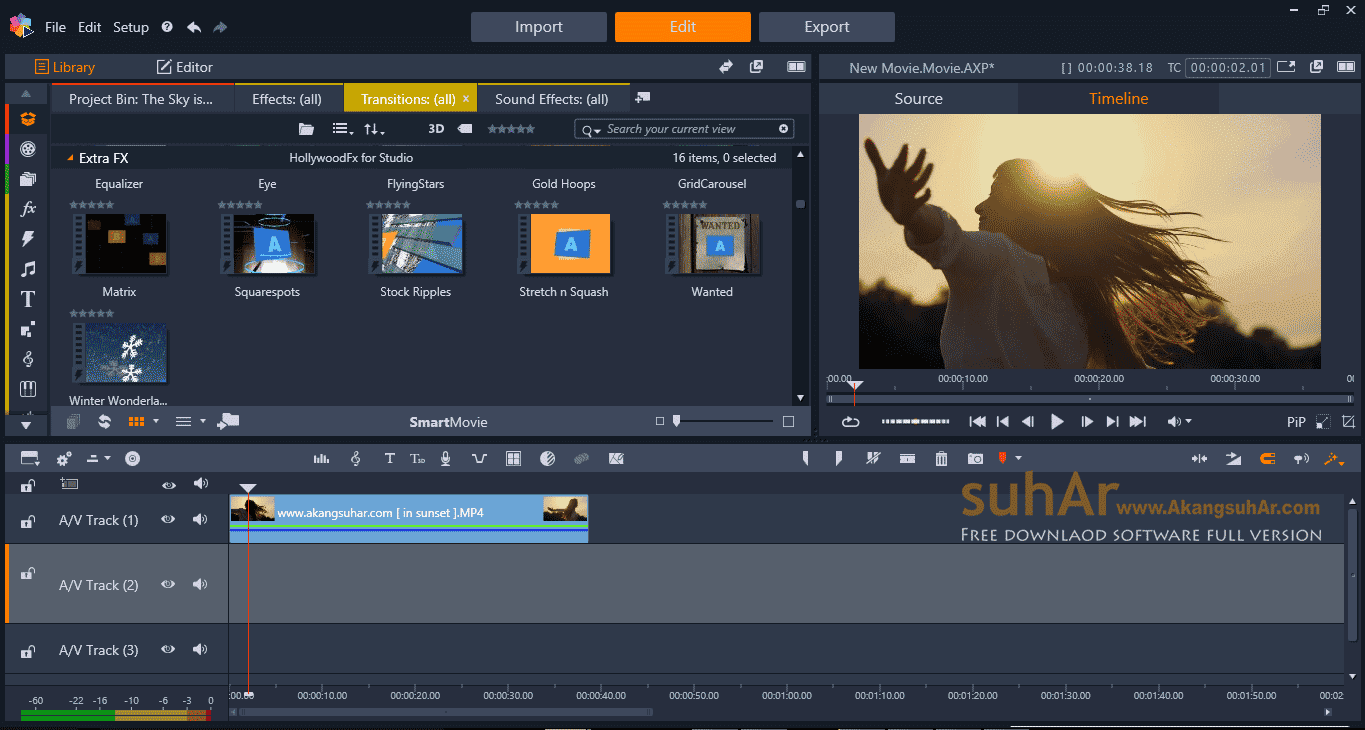Click the voice-over microphone icon

[x=446, y=458]
